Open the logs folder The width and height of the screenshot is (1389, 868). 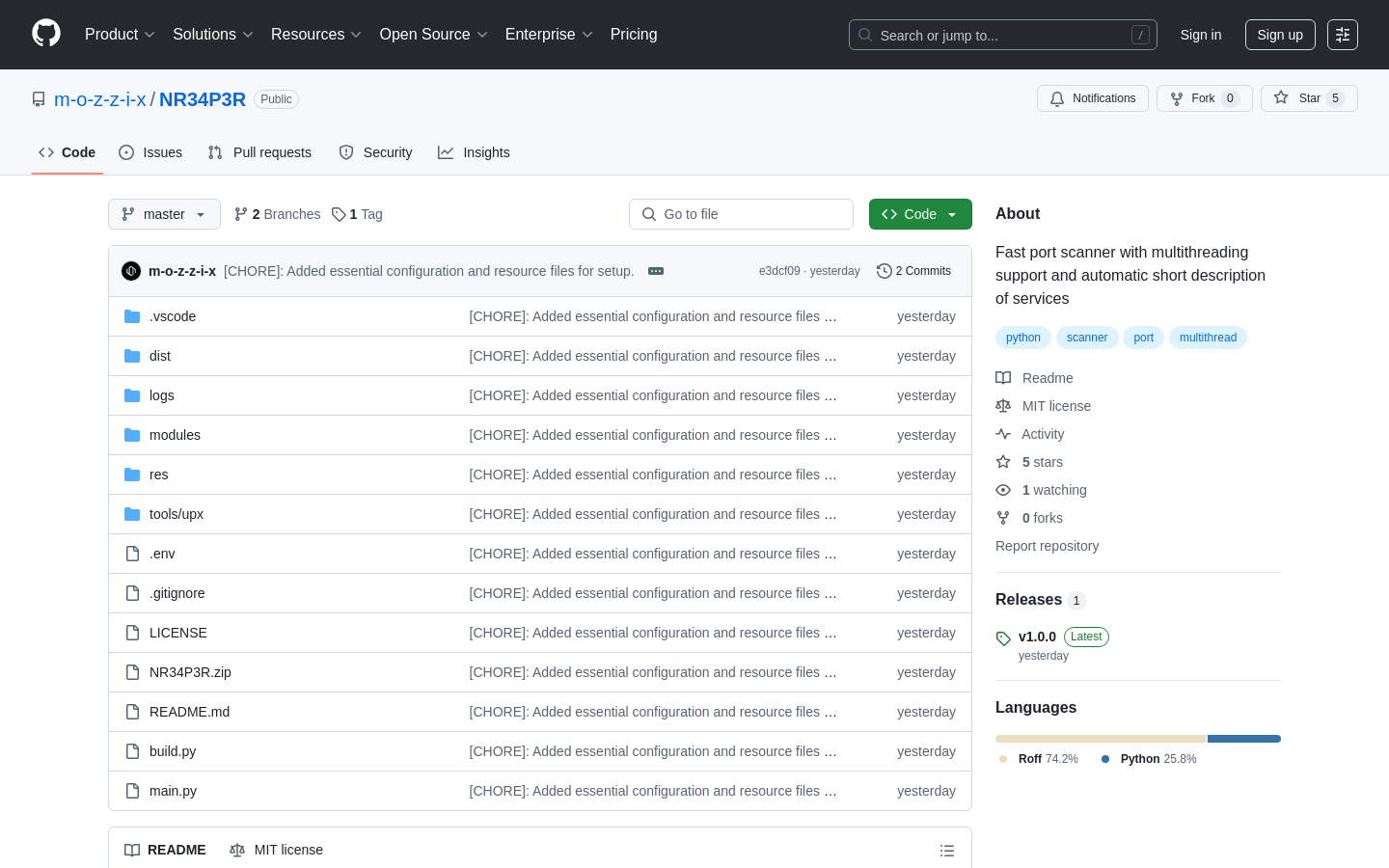(x=162, y=395)
